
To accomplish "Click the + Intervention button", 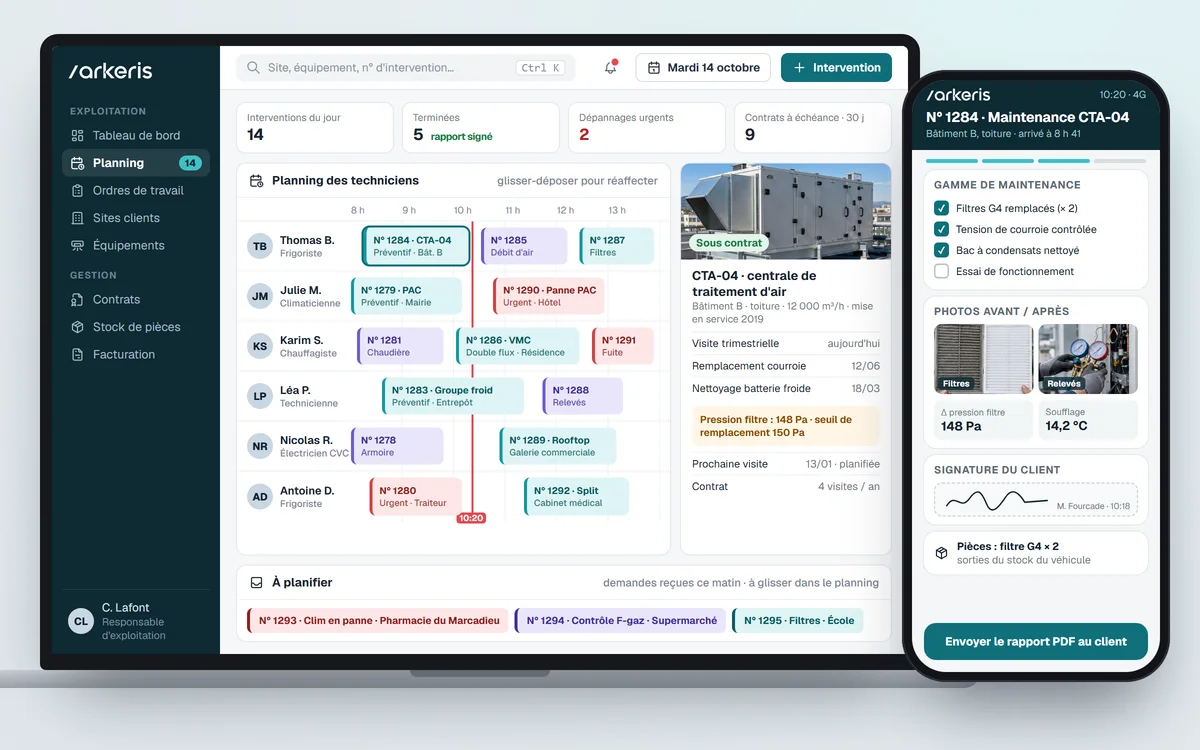I will pyautogui.click(x=836, y=68).
